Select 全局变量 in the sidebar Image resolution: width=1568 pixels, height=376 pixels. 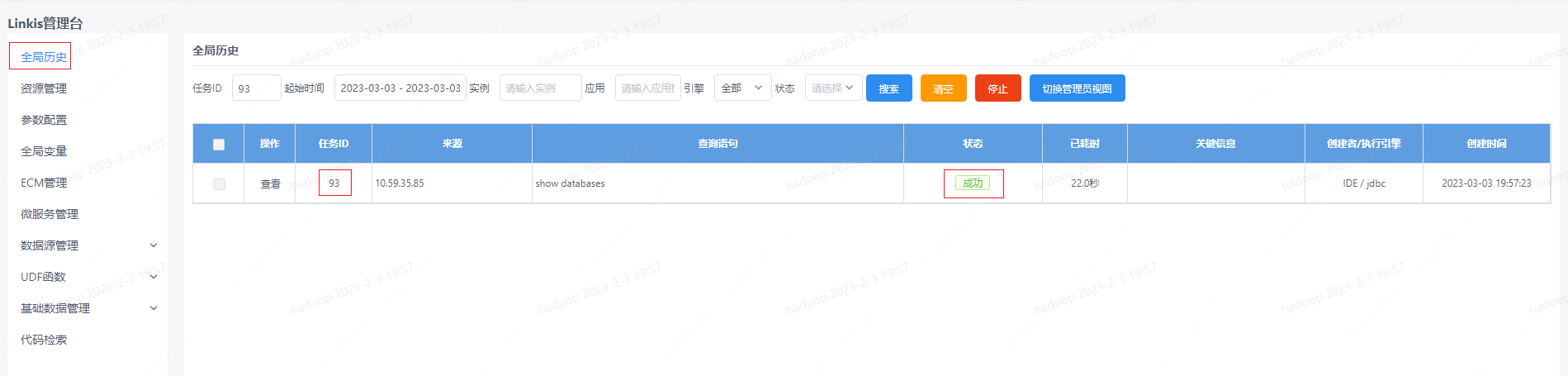pyautogui.click(x=44, y=151)
